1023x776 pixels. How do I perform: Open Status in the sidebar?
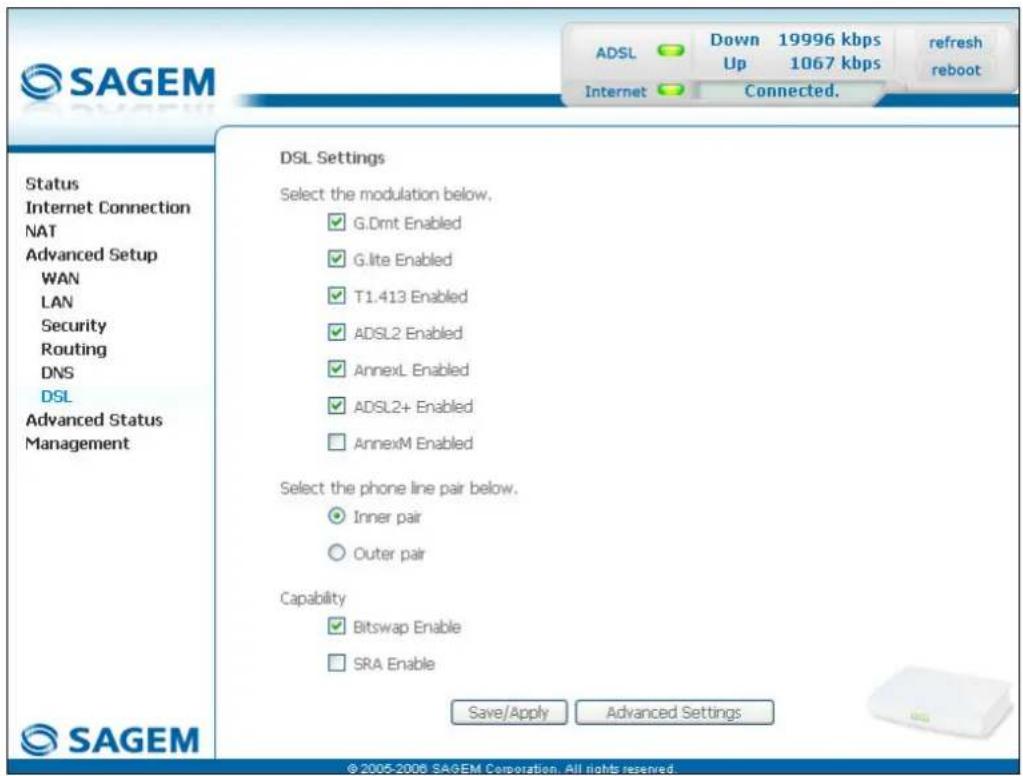click(x=52, y=184)
